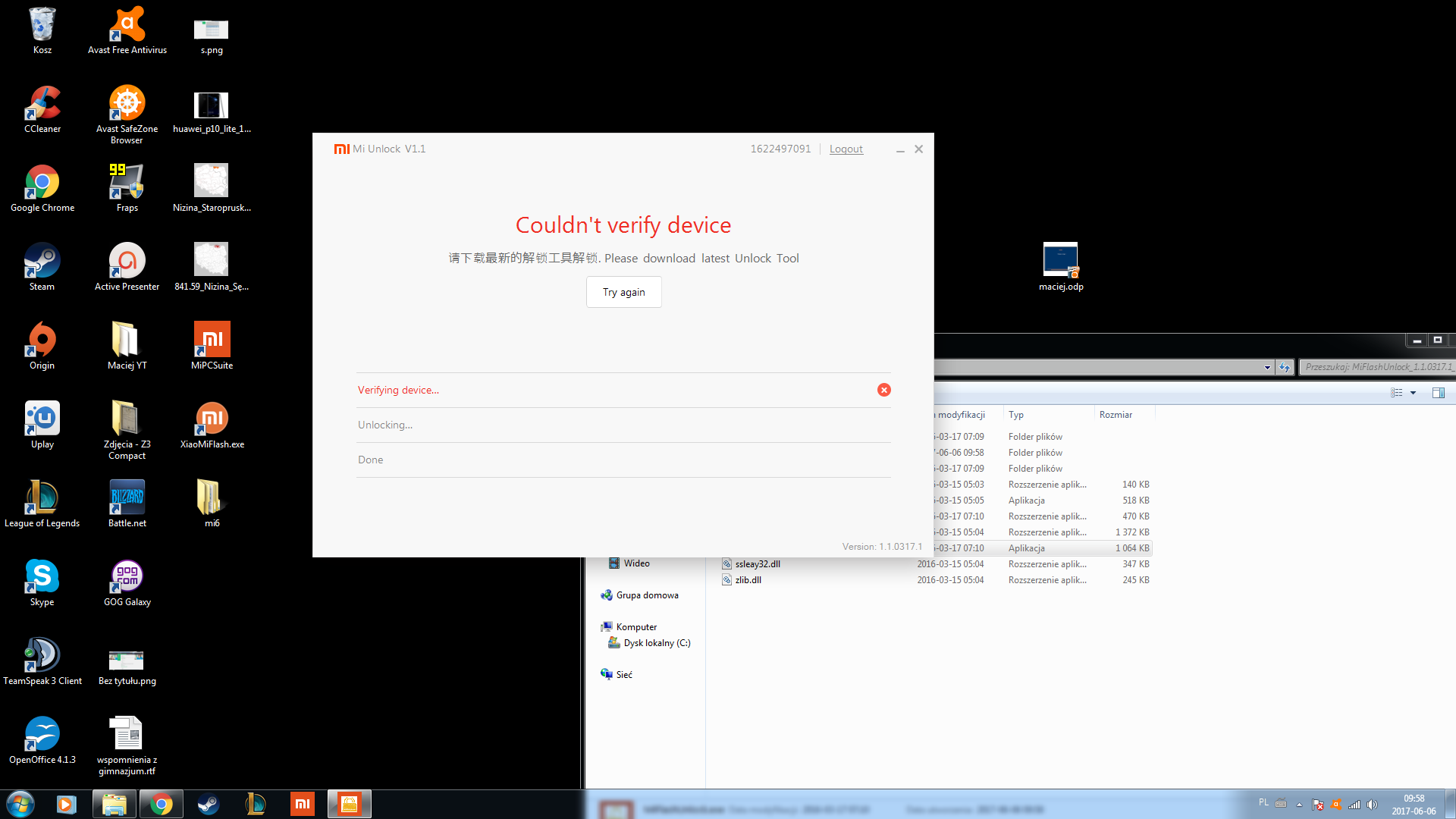Image resolution: width=1456 pixels, height=819 pixels.
Task: Open TeamSpeak 3 Client shortcut
Action: click(x=42, y=661)
